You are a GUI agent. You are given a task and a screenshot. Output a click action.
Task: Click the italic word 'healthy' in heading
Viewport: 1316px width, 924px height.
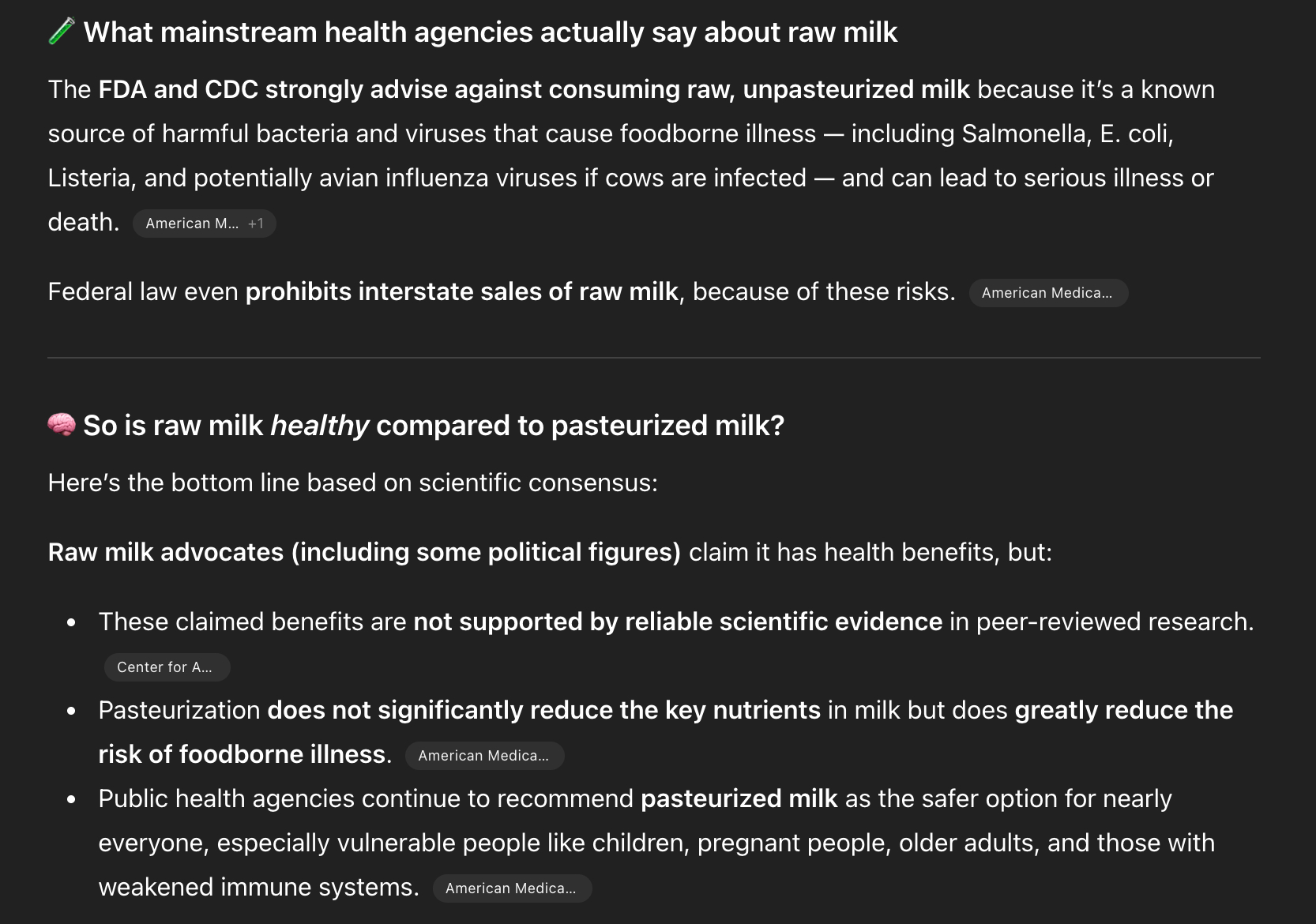(319, 426)
